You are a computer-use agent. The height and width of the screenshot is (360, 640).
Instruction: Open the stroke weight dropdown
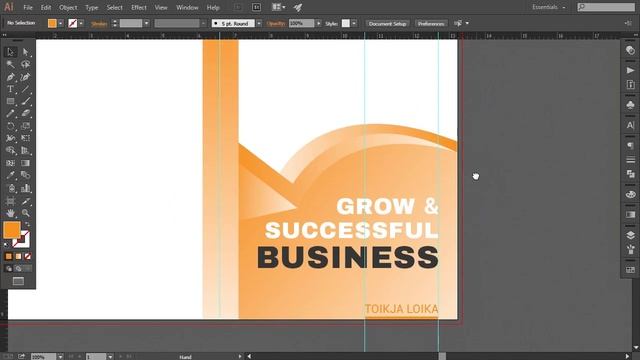click(147, 23)
